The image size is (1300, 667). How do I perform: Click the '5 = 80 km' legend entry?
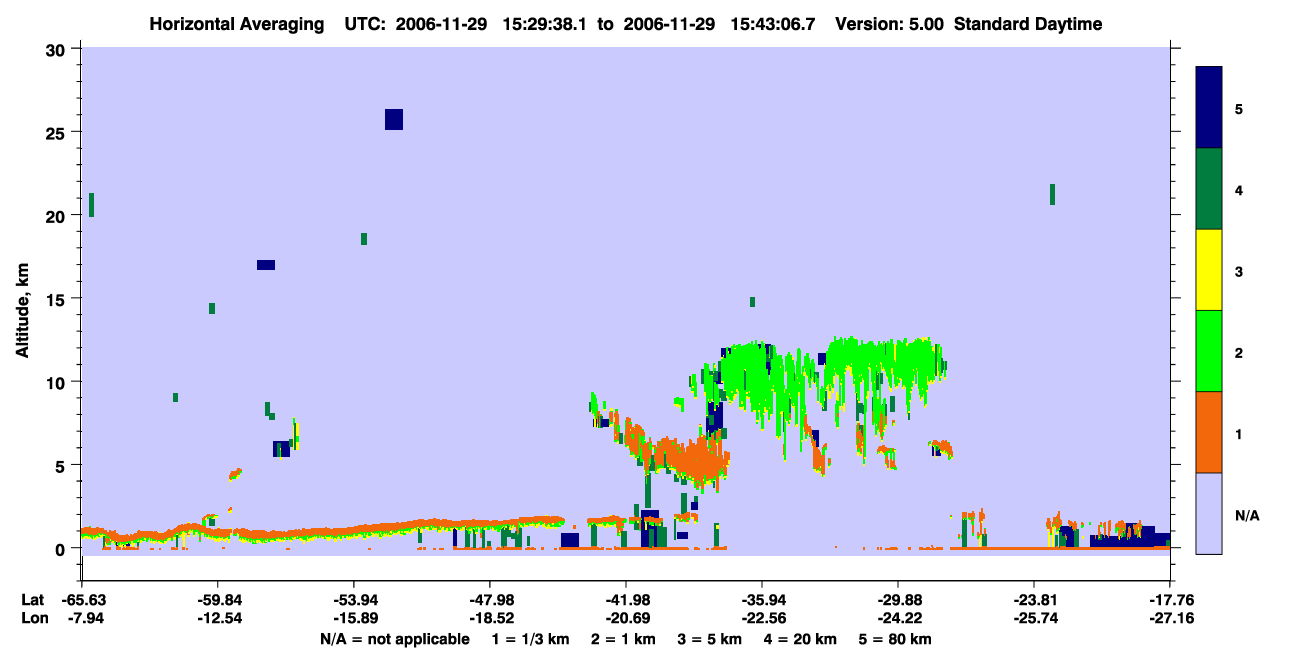(897, 639)
